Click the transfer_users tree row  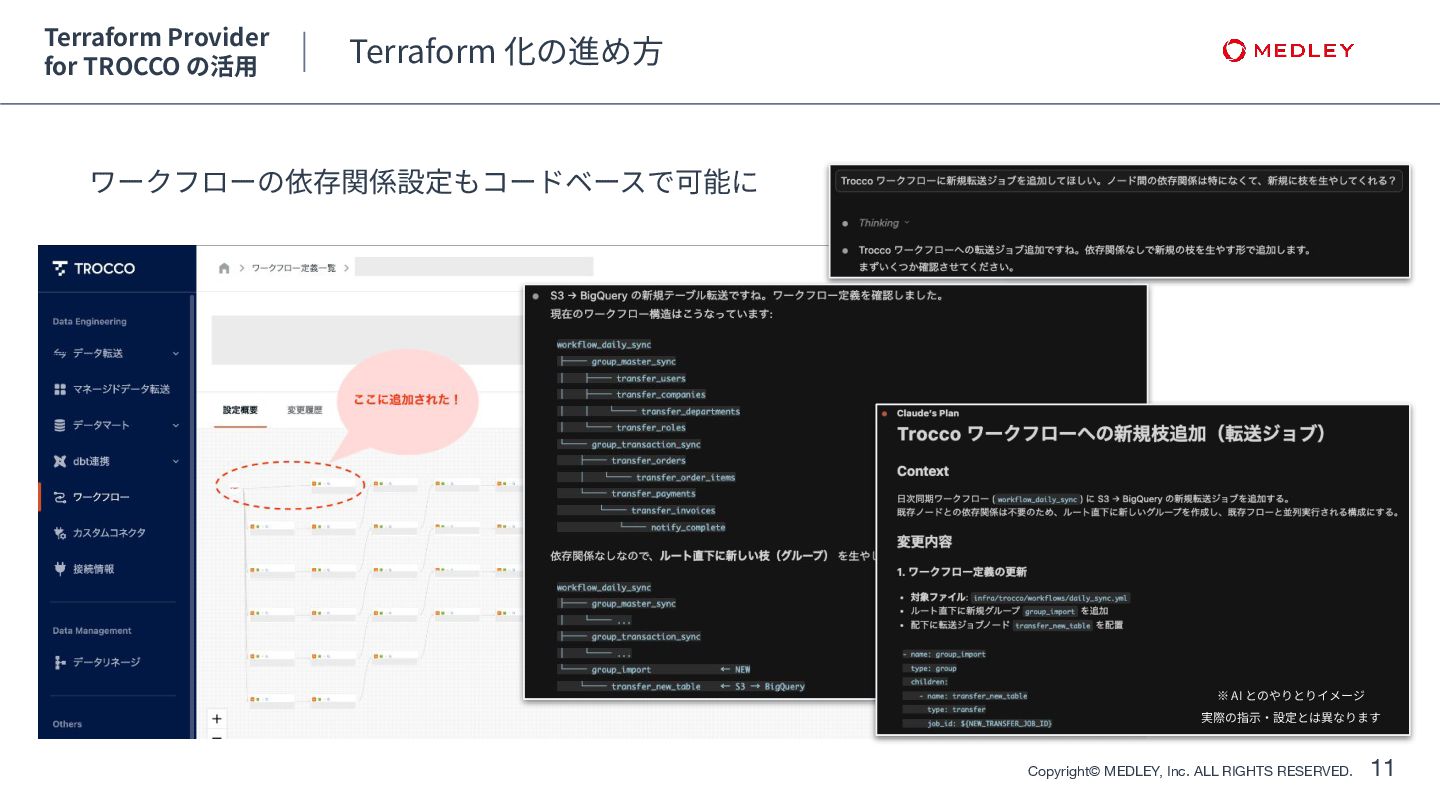pos(651,378)
